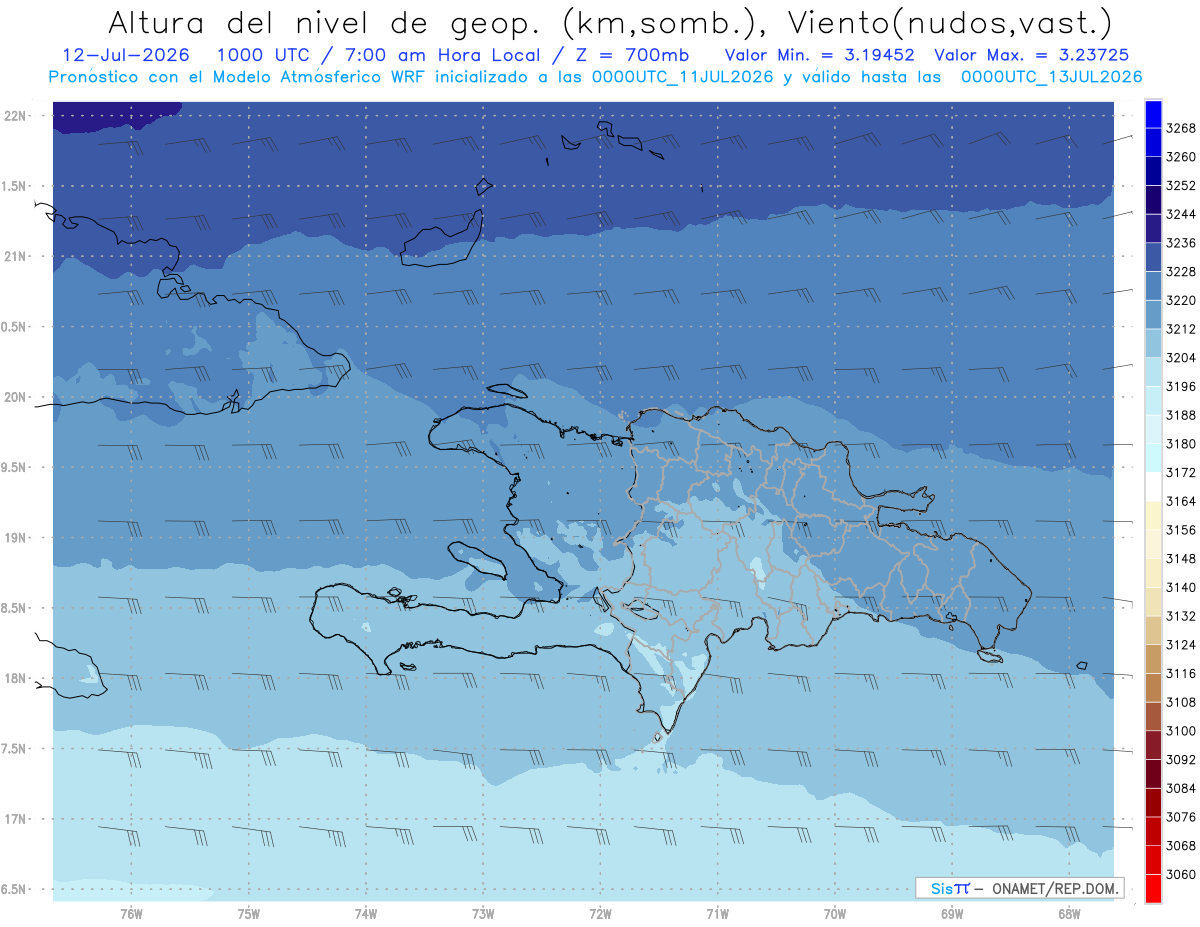1200x927 pixels.
Task: Click the valid-until time "0000UTC_13JUL2026"
Action: 1051,77
